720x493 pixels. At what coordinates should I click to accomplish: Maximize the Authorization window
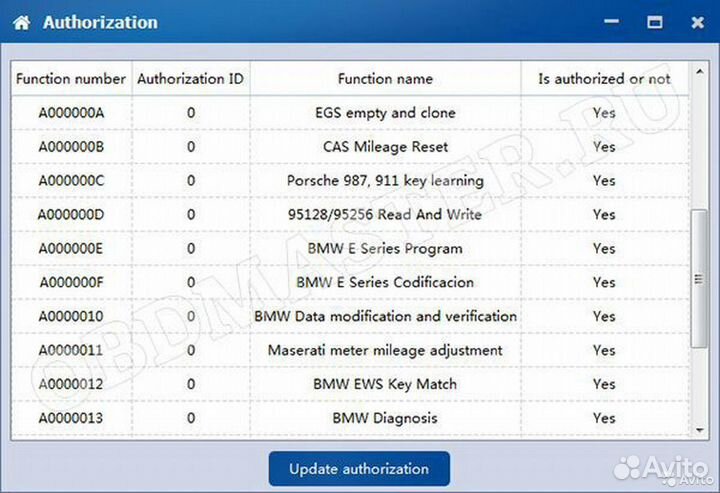654,22
